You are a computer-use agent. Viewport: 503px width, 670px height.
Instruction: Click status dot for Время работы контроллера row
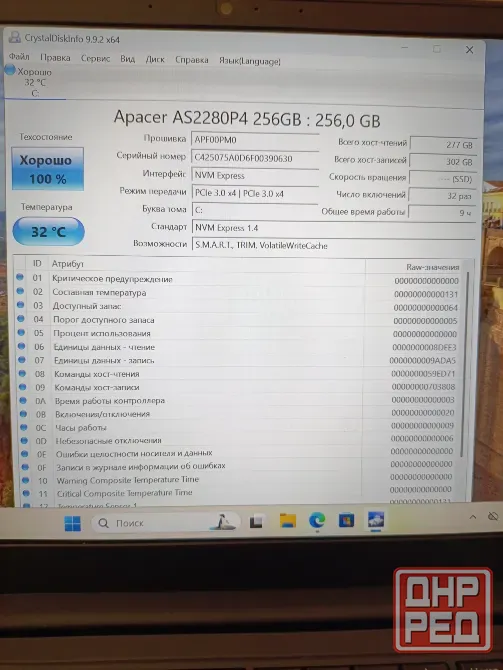click(24, 400)
